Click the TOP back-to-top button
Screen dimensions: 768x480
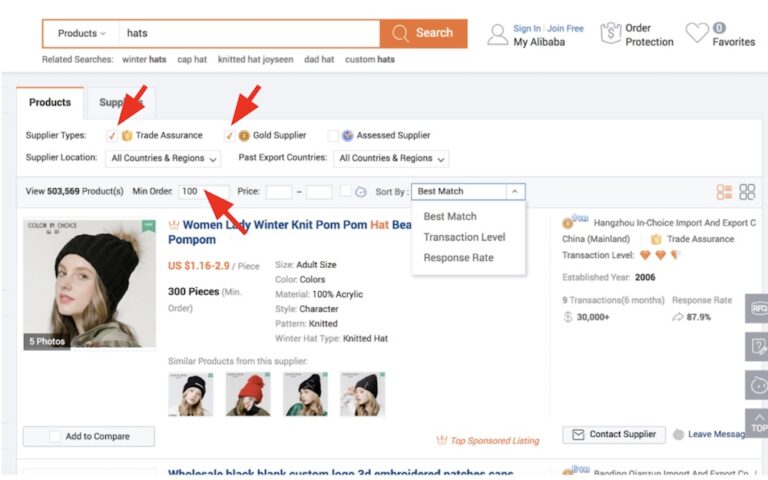[757, 423]
